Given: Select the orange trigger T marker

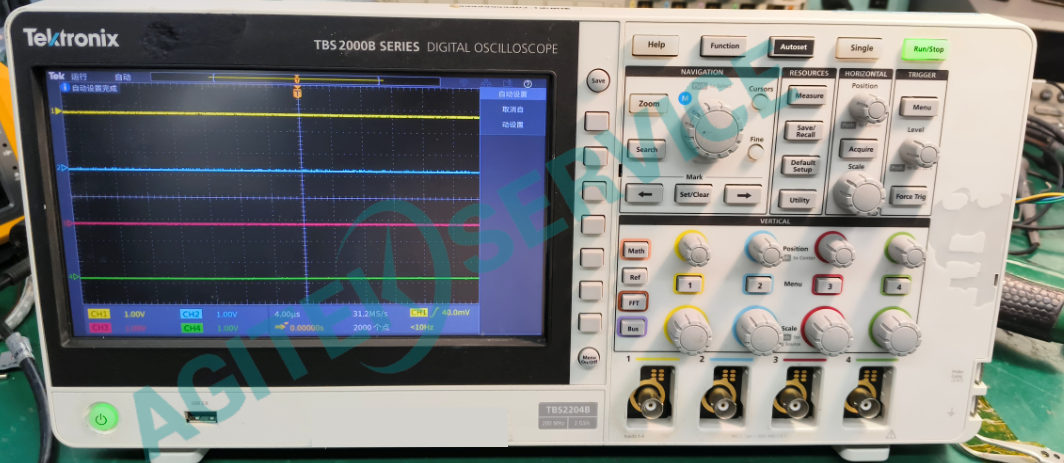Looking at the screenshot, I should tap(297, 92).
